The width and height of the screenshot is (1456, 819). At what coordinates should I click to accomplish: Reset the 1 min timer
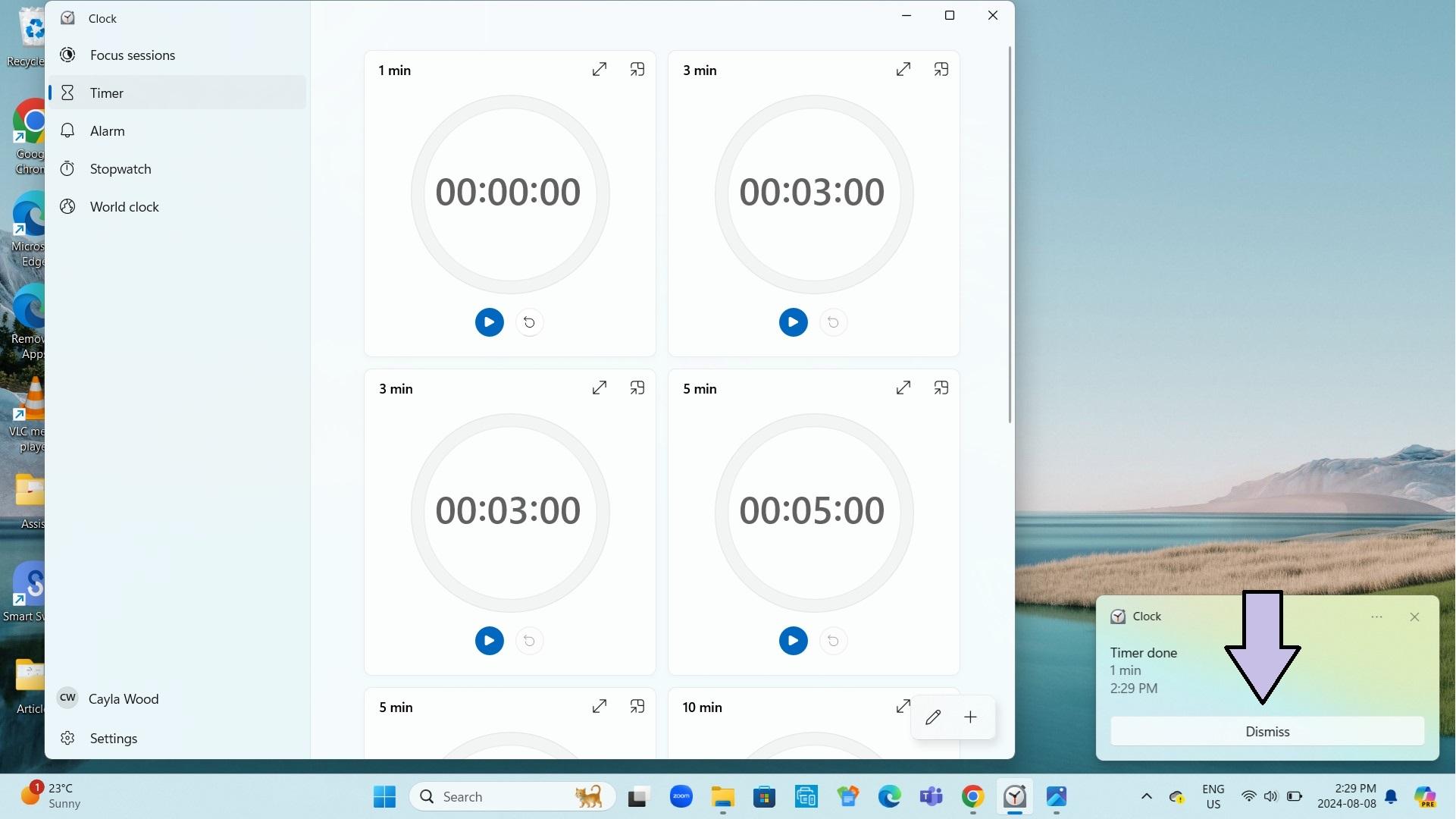tap(530, 322)
